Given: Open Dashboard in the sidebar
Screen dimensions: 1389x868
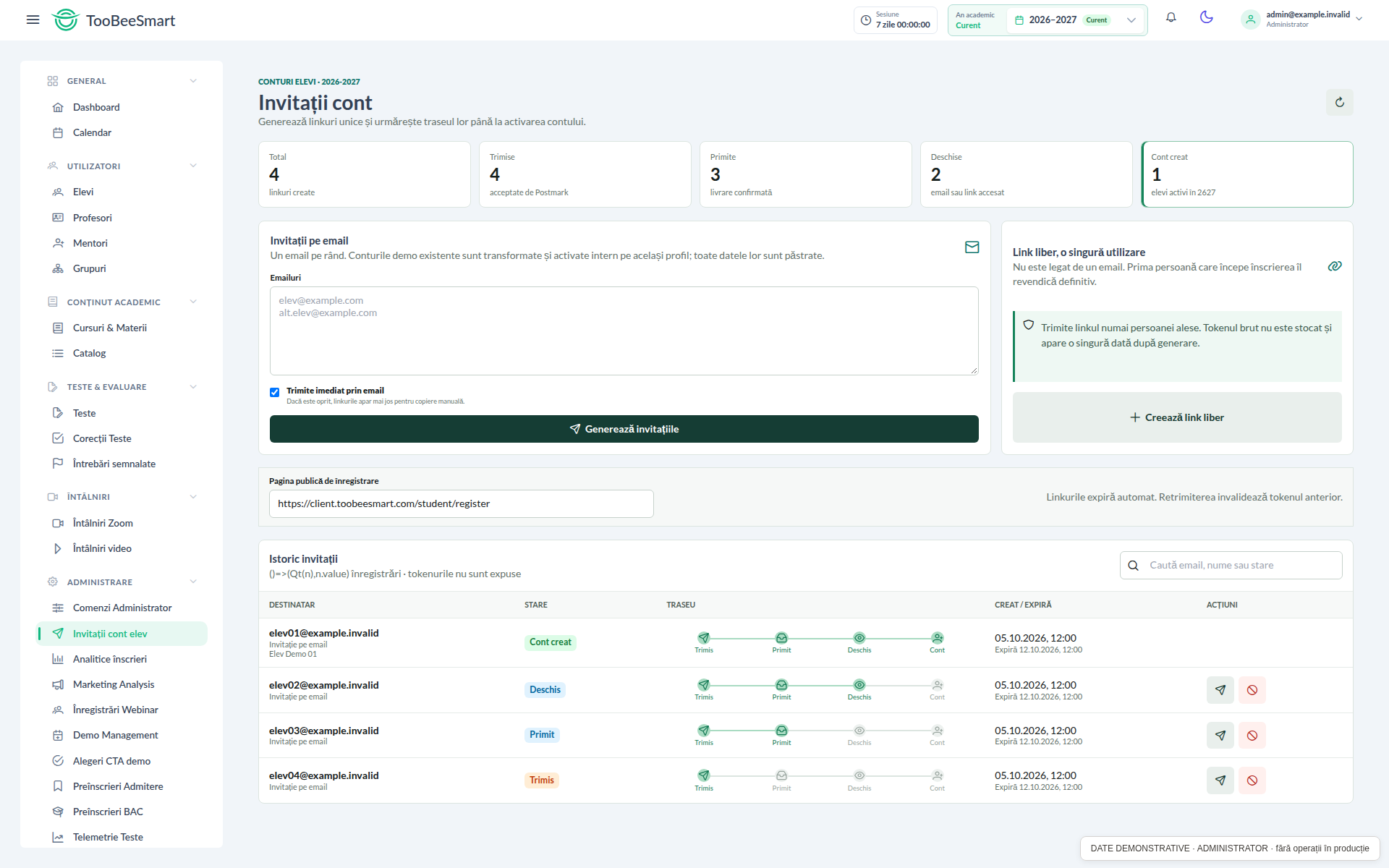Looking at the screenshot, I should pos(122,107).
